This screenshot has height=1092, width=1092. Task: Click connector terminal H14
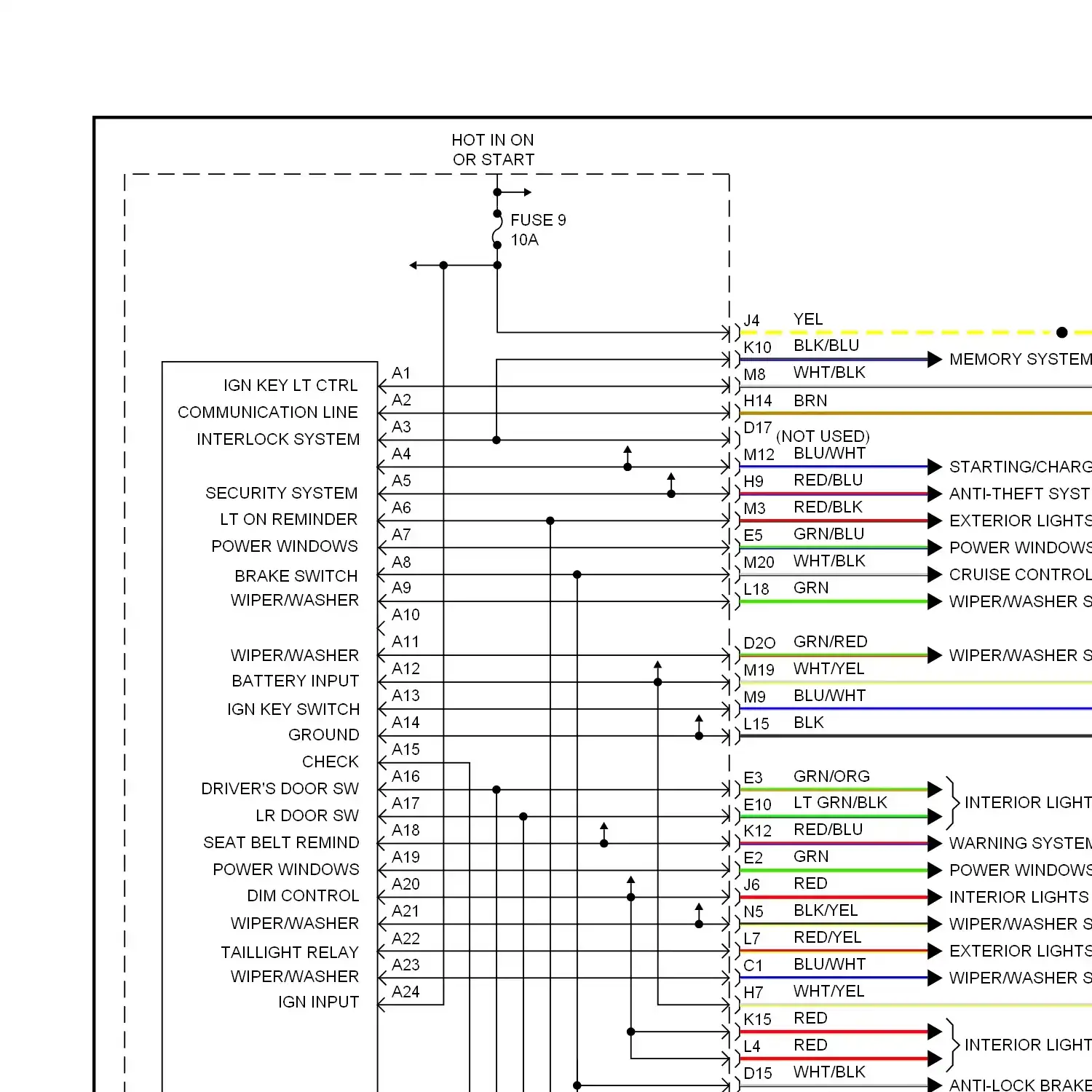coord(758,400)
